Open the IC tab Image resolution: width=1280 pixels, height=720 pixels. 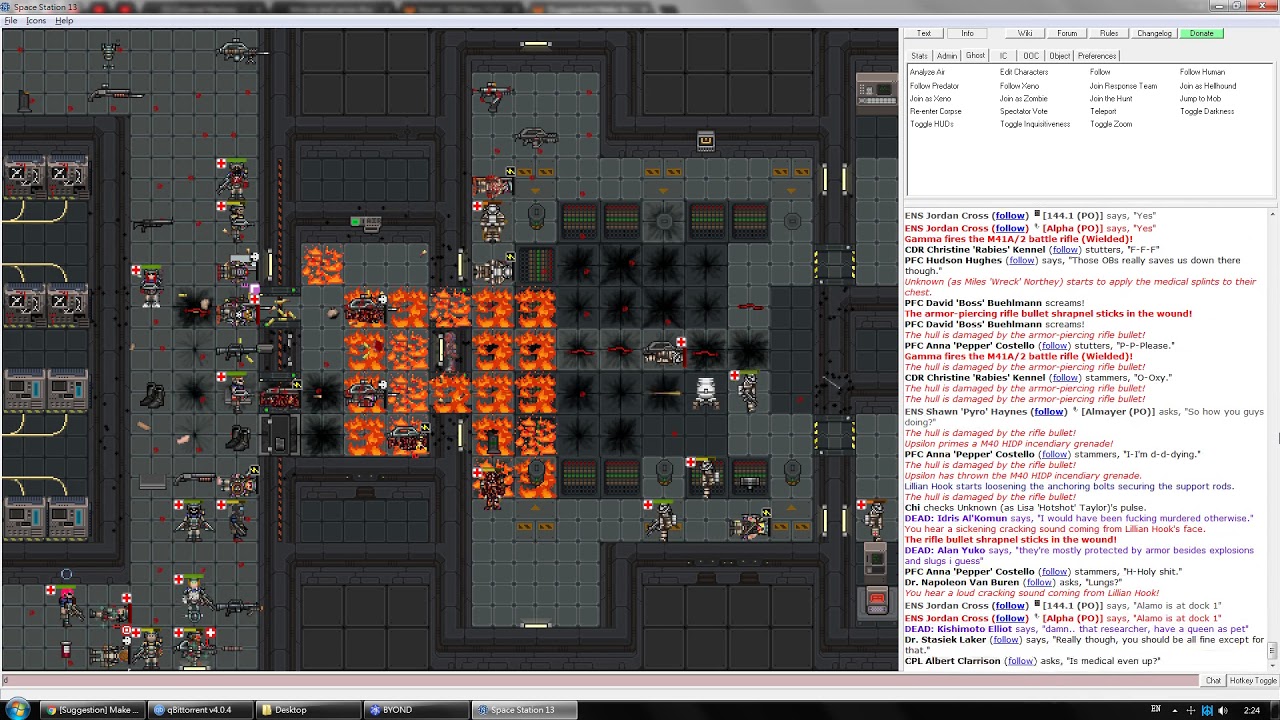pos(1003,56)
